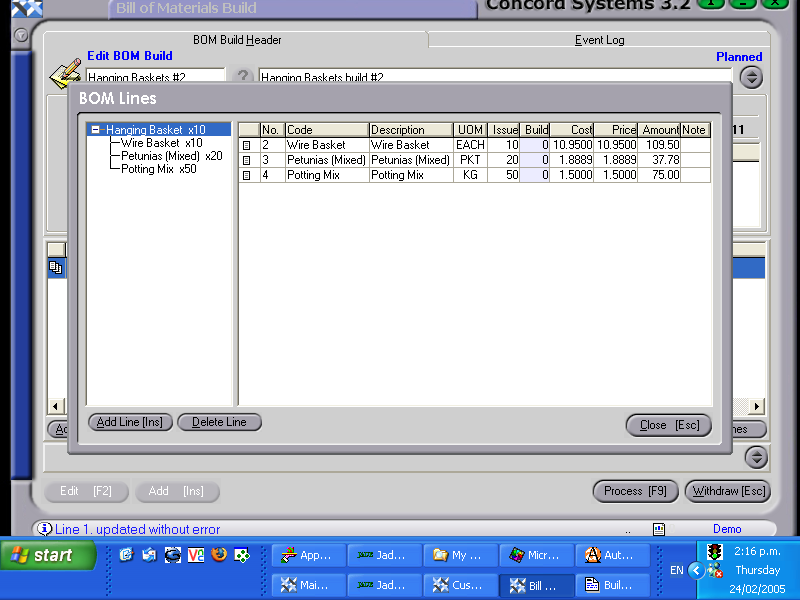Screen dimensions: 800x600
Task: Click the Add Line [Ins] button
Action: point(129,422)
